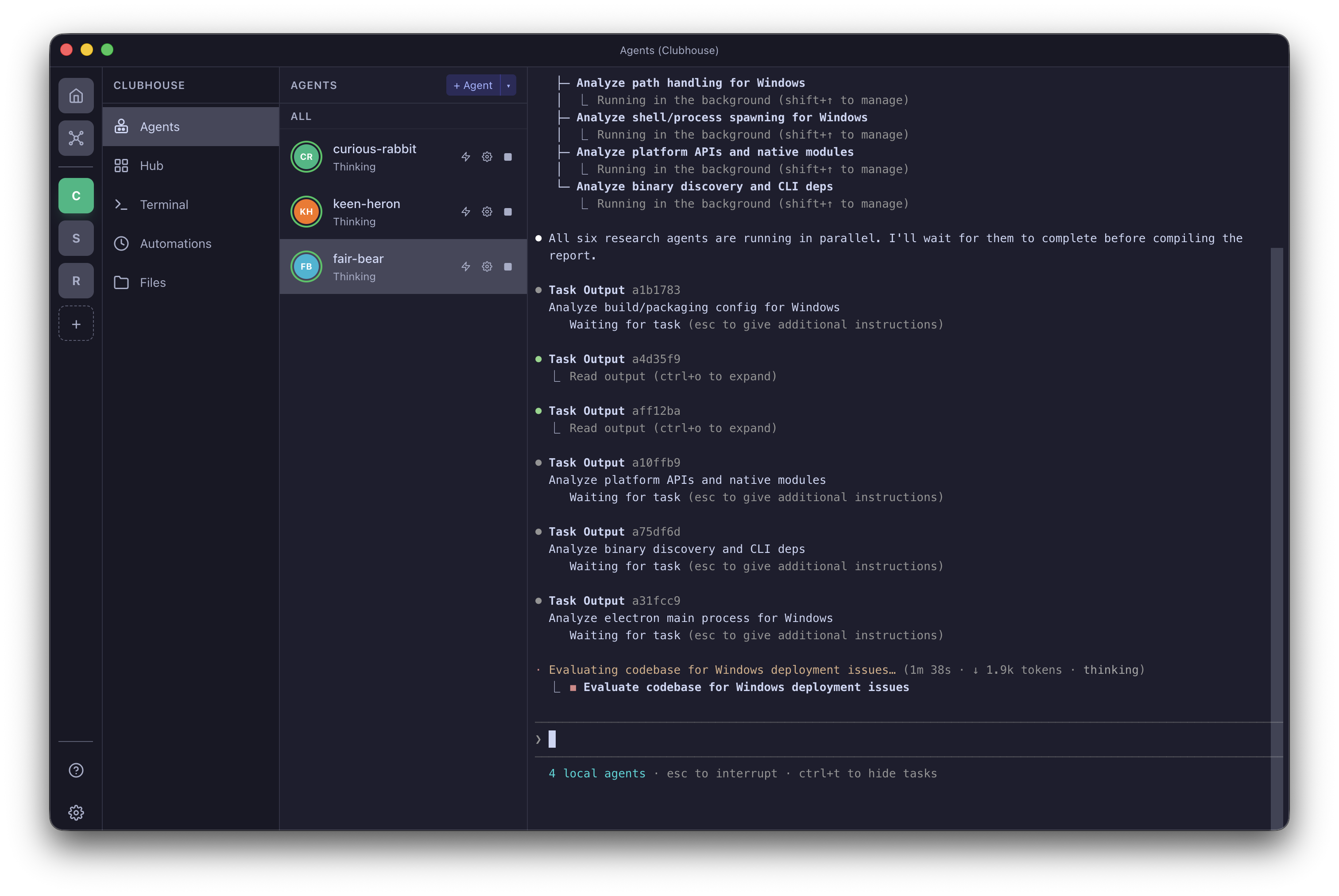Image resolution: width=1339 pixels, height=896 pixels.
Task: Click the Home icon in left rail
Action: tap(76, 96)
